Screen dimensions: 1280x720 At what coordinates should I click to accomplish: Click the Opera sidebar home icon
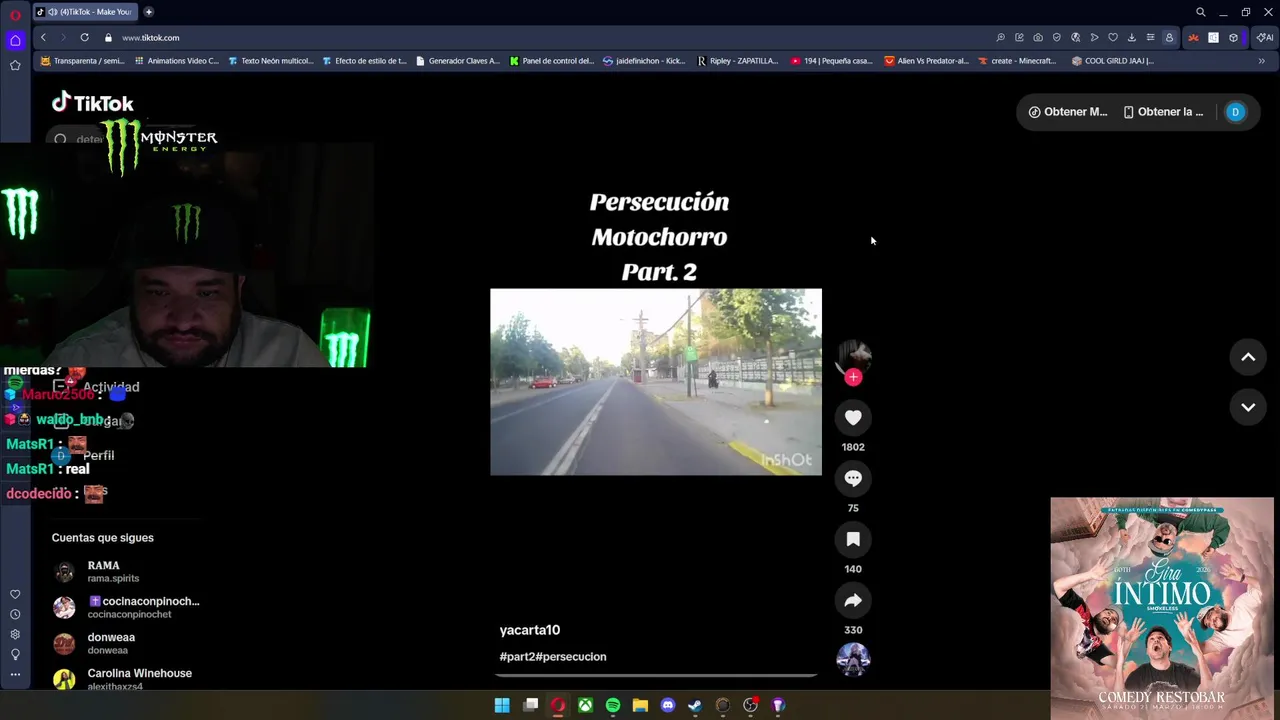click(x=15, y=41)
